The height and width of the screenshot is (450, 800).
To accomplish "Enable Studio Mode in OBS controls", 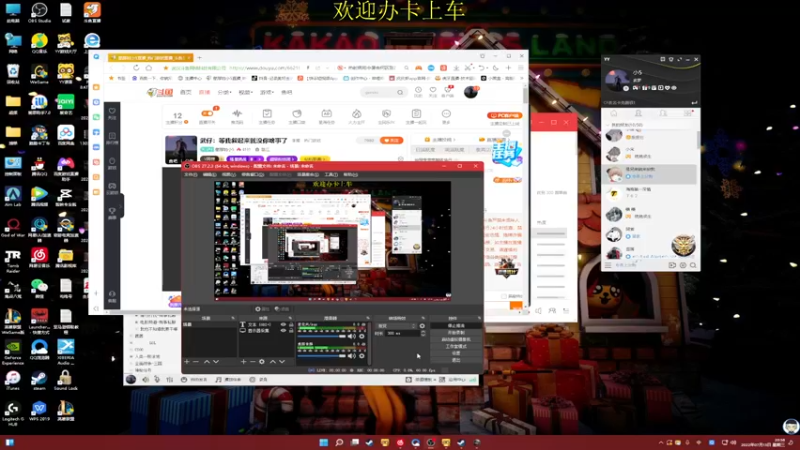I will [x=456, y=346].
